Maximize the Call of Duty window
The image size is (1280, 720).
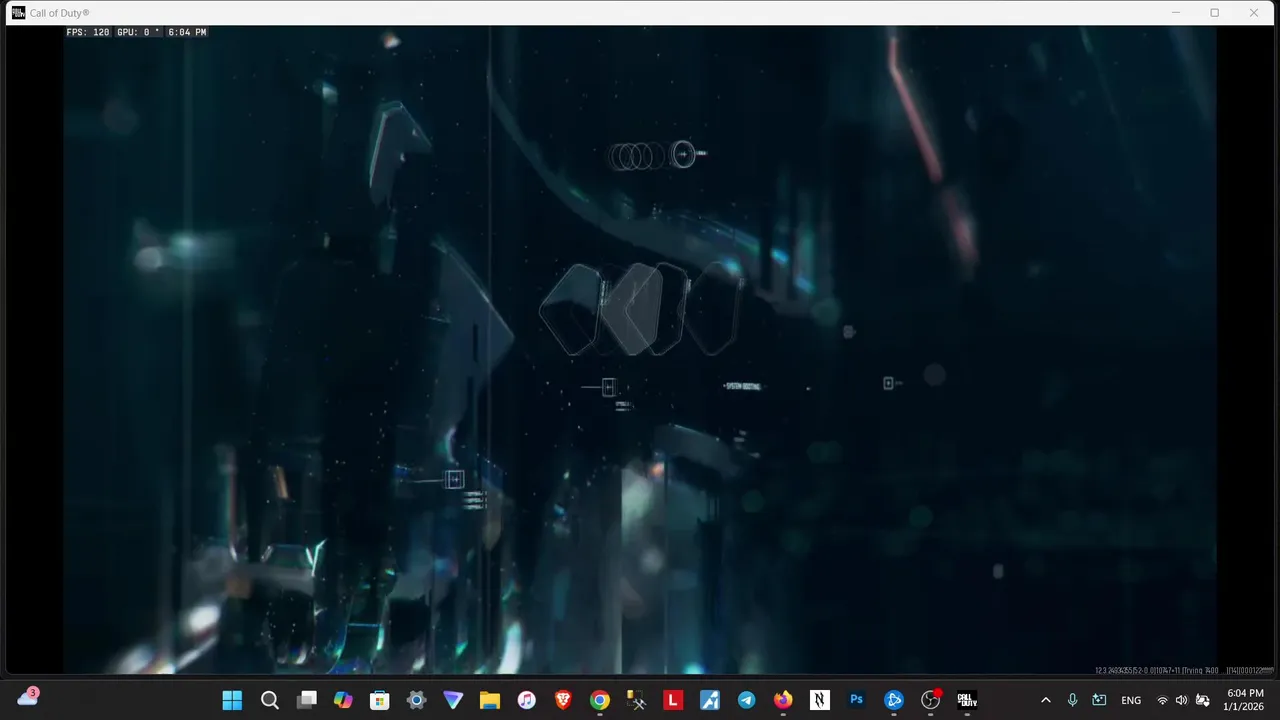[x=1214, y=13]
